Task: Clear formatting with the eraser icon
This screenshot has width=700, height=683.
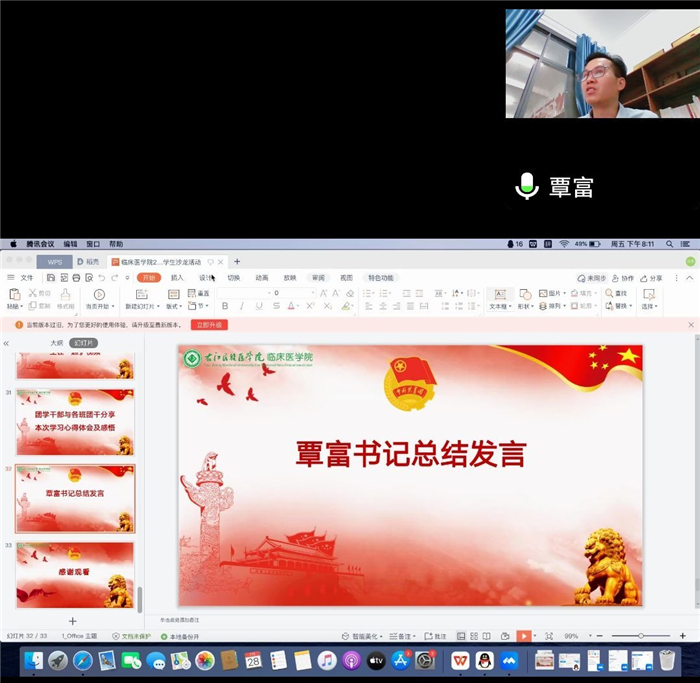Action: point(350,293)
